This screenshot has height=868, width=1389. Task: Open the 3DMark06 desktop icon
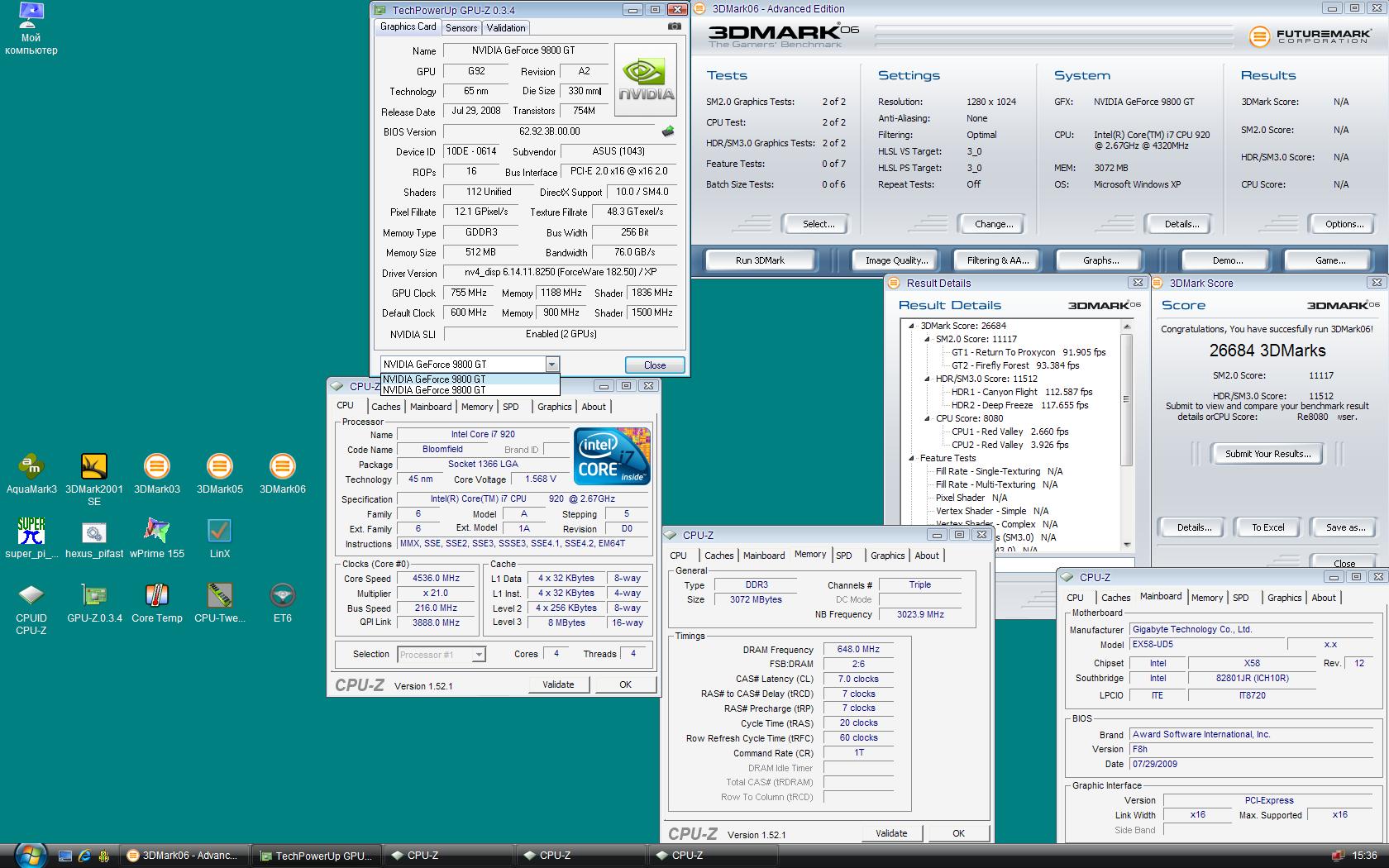tap(283, 474)
